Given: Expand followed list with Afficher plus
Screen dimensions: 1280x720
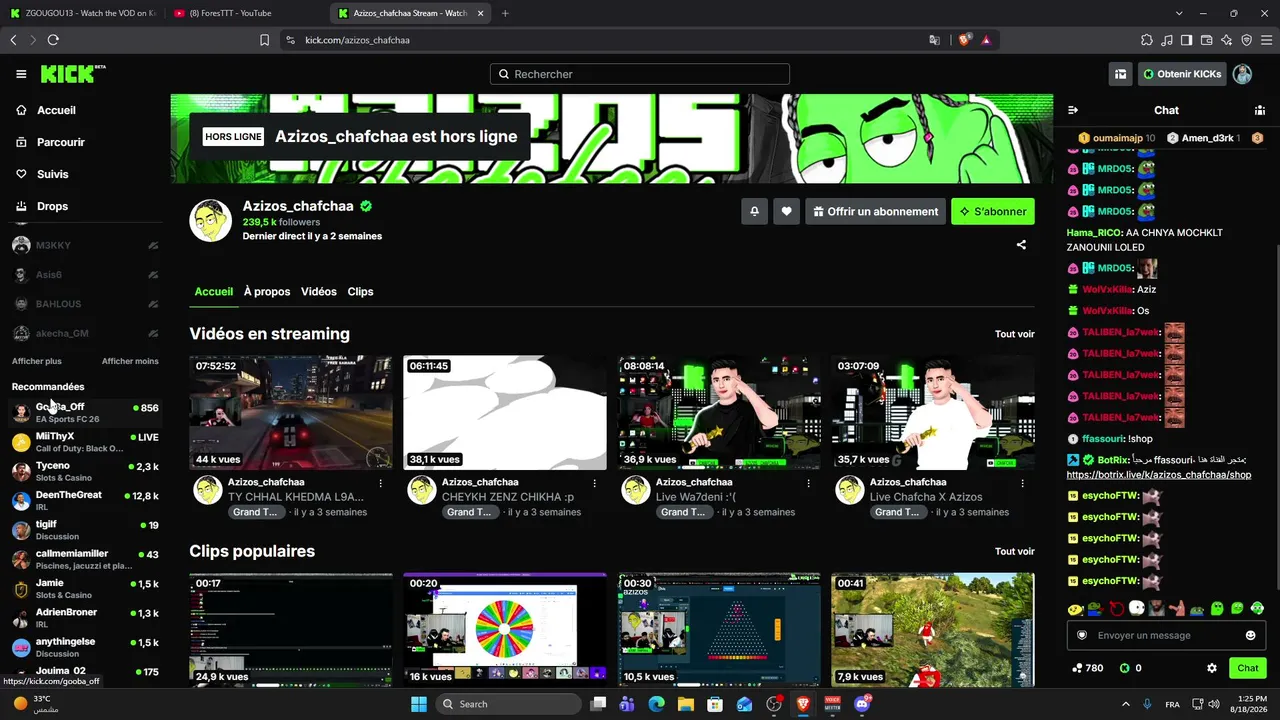Looking at the screenshot, I should 37,361.
